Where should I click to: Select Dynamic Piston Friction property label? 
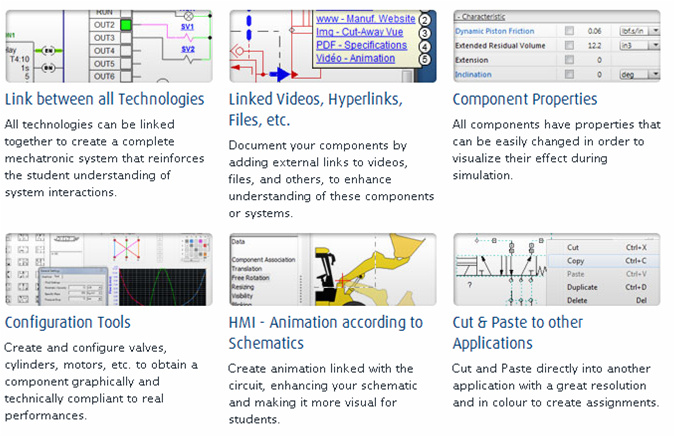[495, 31]
